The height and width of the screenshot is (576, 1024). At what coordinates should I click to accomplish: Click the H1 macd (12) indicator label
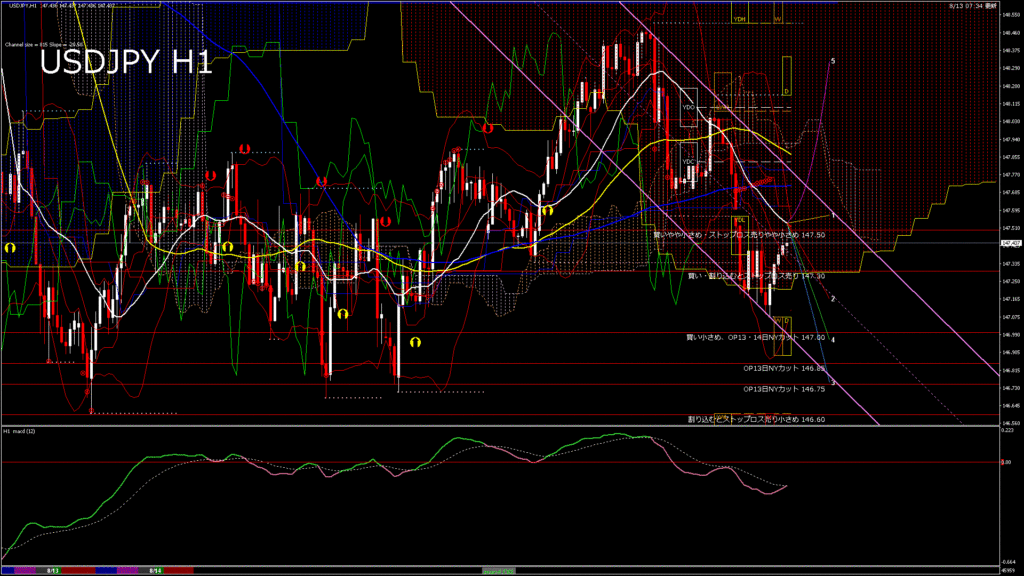tap(20, 431)
